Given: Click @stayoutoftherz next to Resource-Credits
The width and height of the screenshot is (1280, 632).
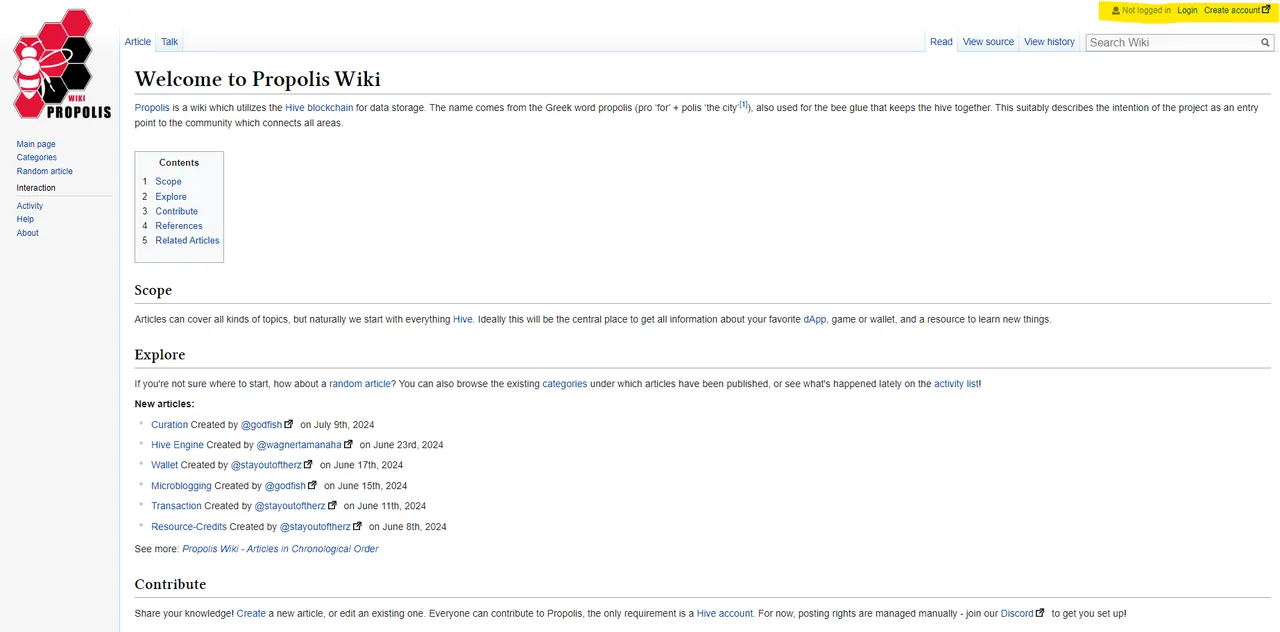Looking at the screenshot, I should 315,527.
